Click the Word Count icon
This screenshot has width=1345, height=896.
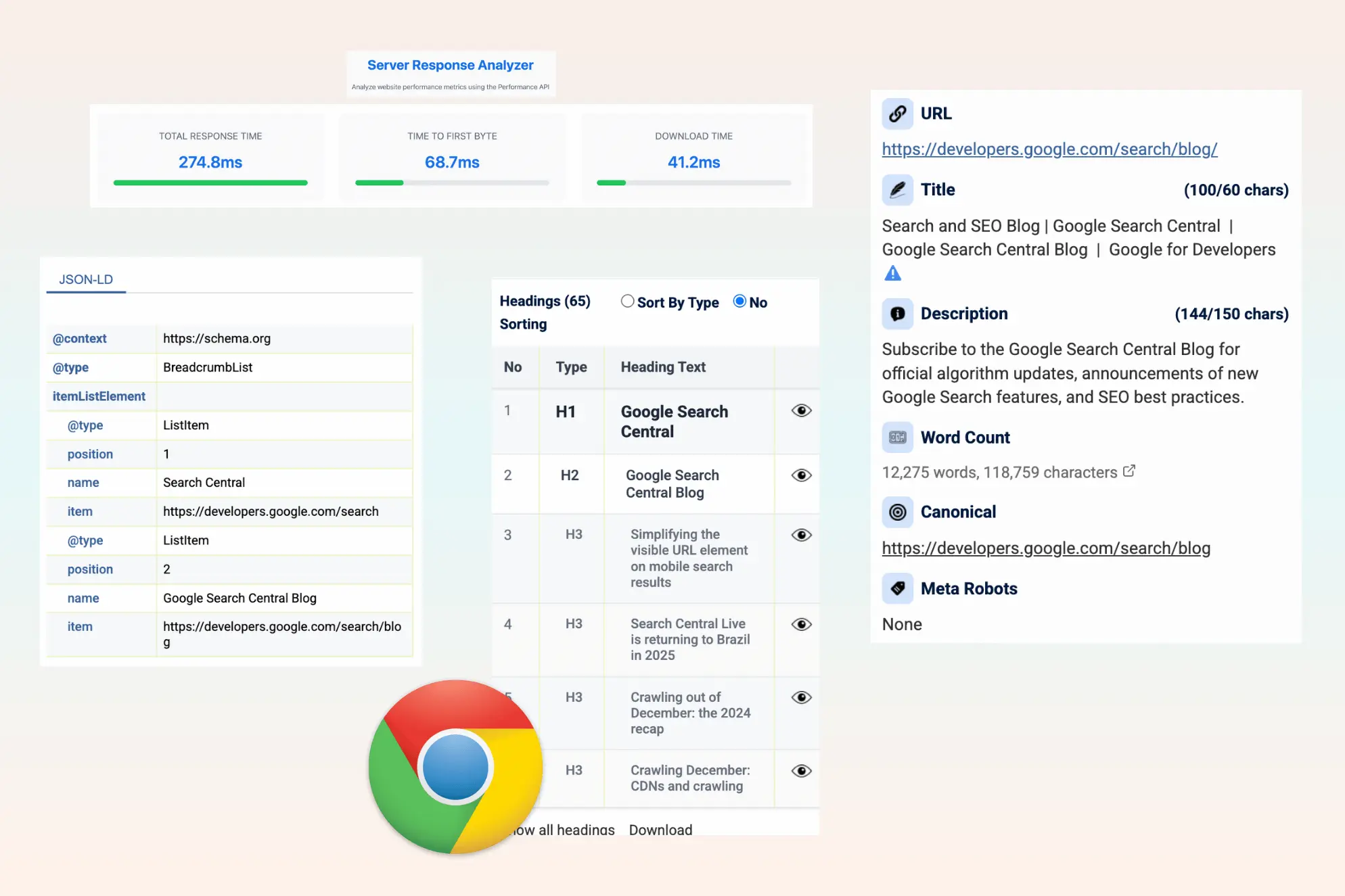click(897, 438)
